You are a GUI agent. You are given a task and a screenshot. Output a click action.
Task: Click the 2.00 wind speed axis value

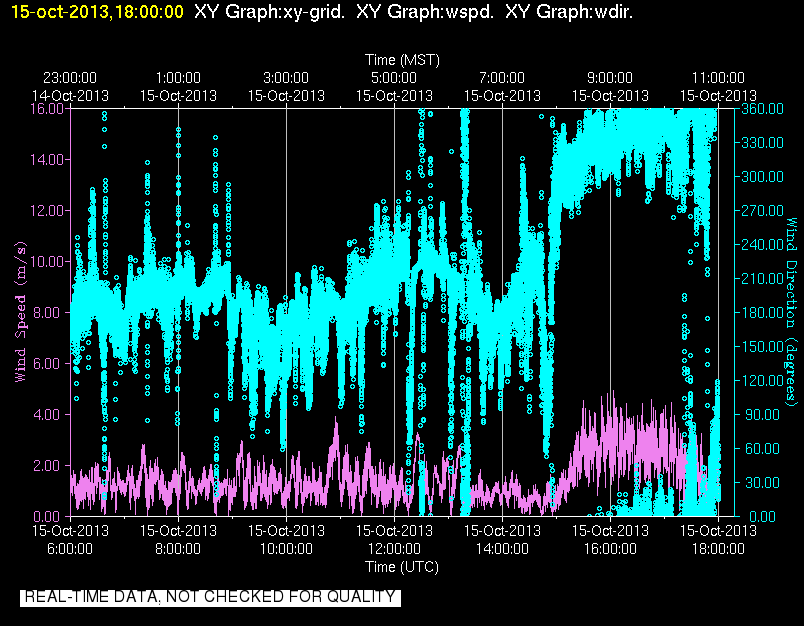coord(47,466)
